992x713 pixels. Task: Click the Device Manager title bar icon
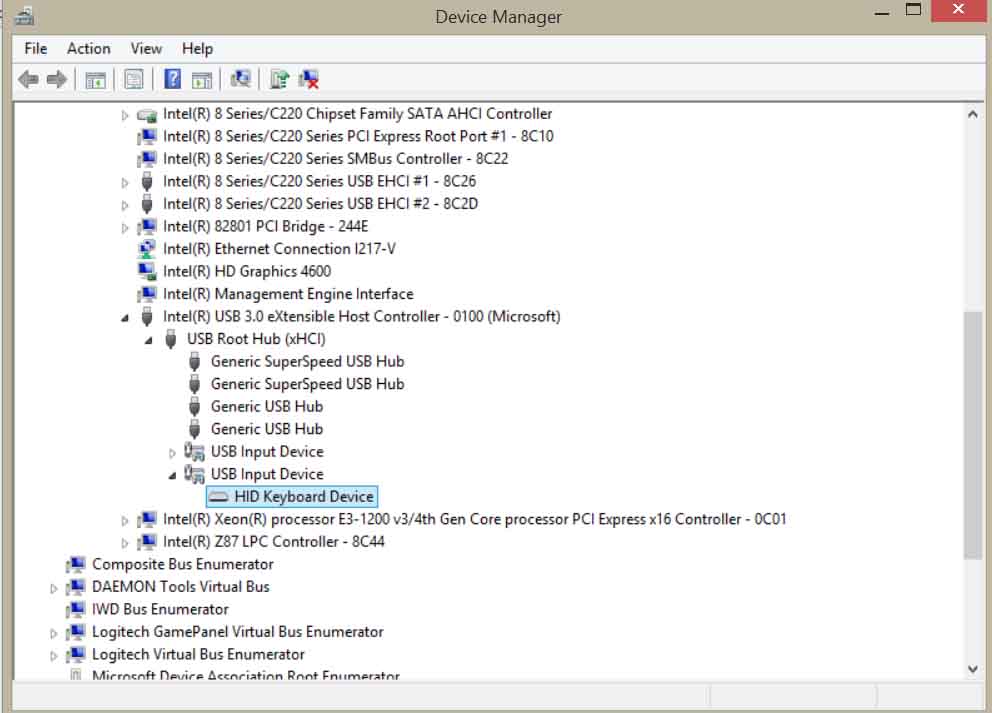click(x=25, y=16)
